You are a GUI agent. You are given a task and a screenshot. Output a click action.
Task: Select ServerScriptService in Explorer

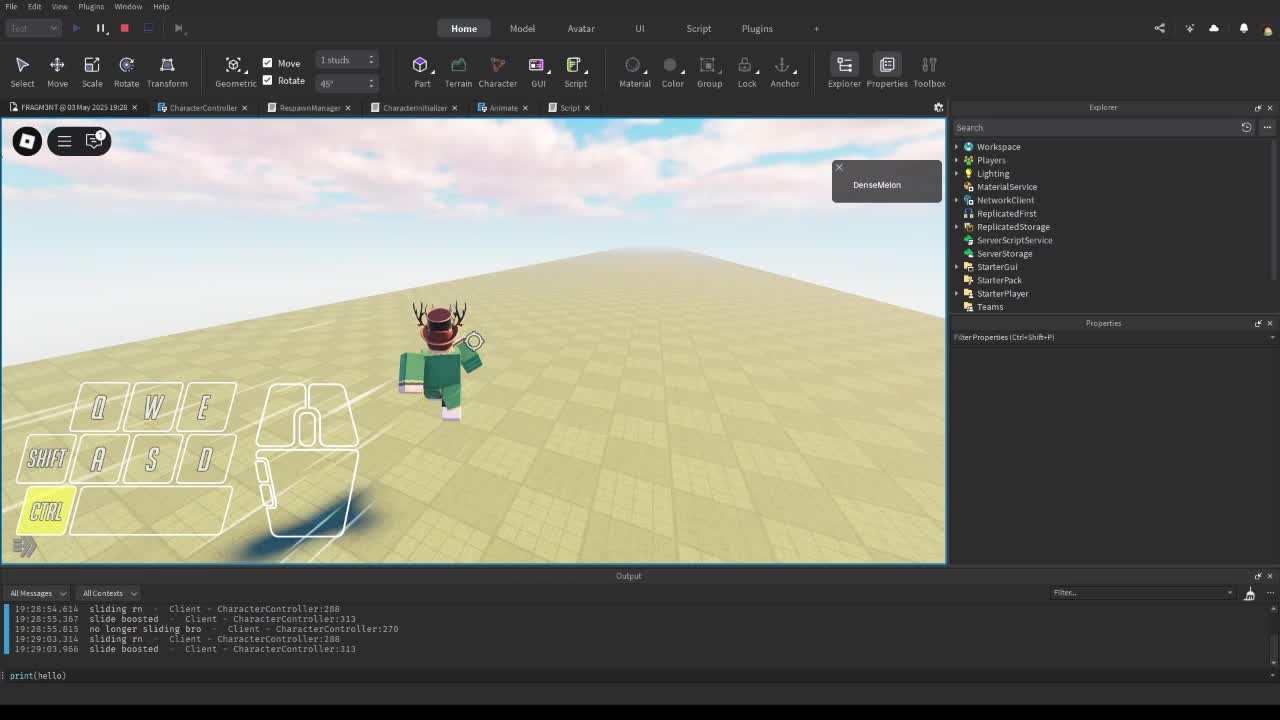pos(1014,240)
